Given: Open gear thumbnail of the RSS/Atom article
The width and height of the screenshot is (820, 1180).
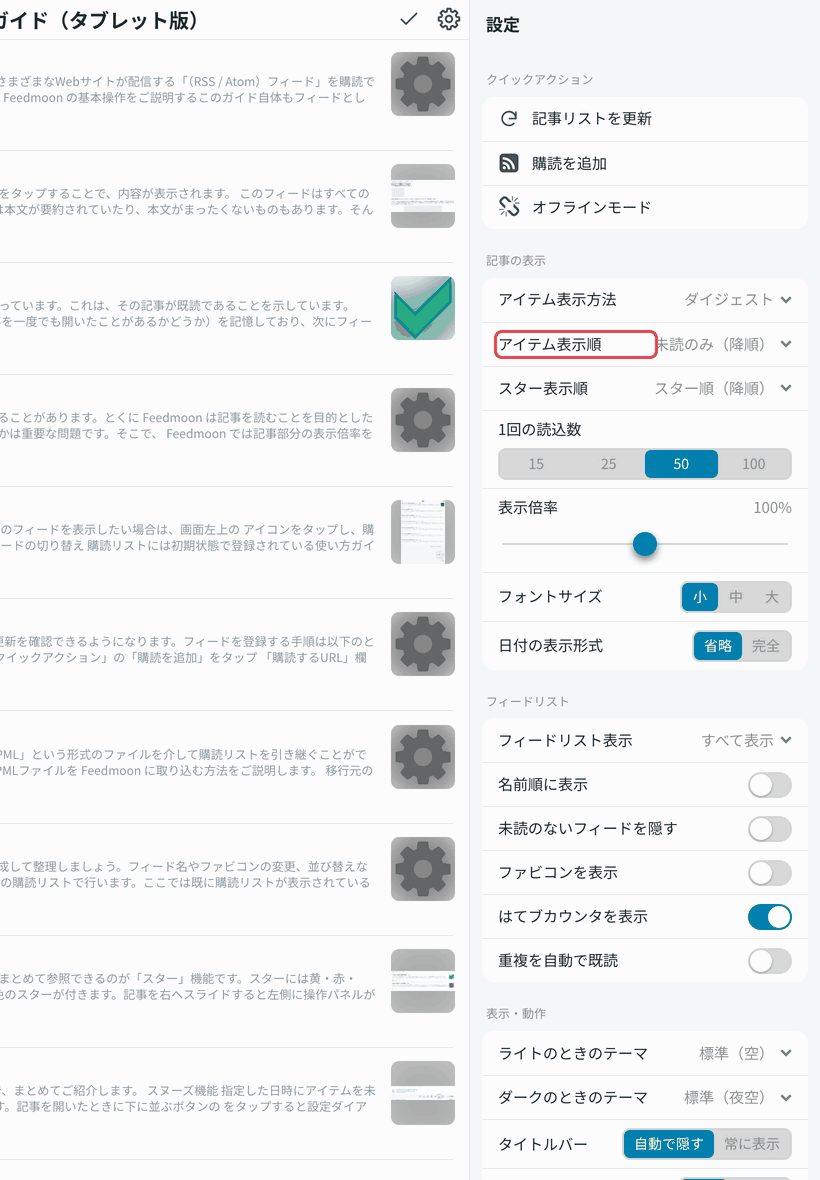Looking at the screenshot, I should (423, 84).
